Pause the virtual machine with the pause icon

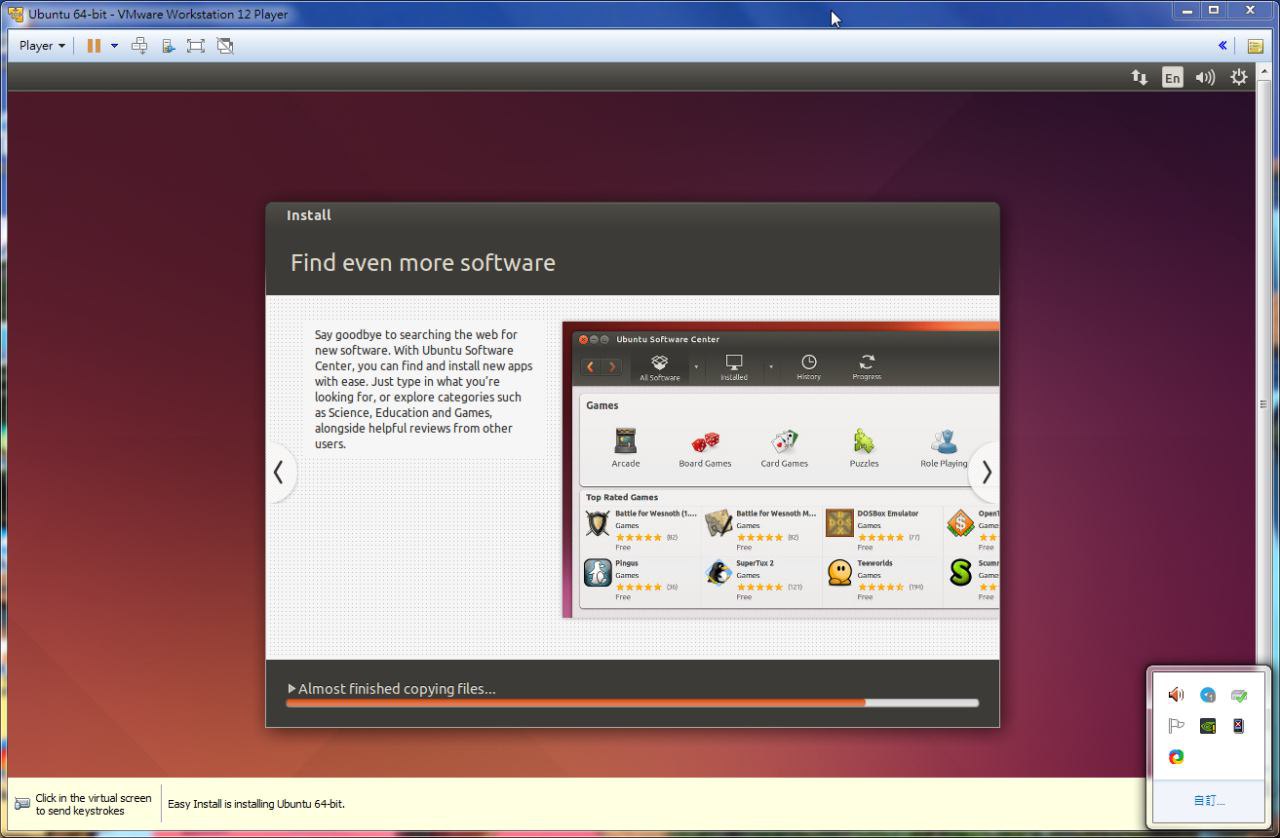pos(94,46)
